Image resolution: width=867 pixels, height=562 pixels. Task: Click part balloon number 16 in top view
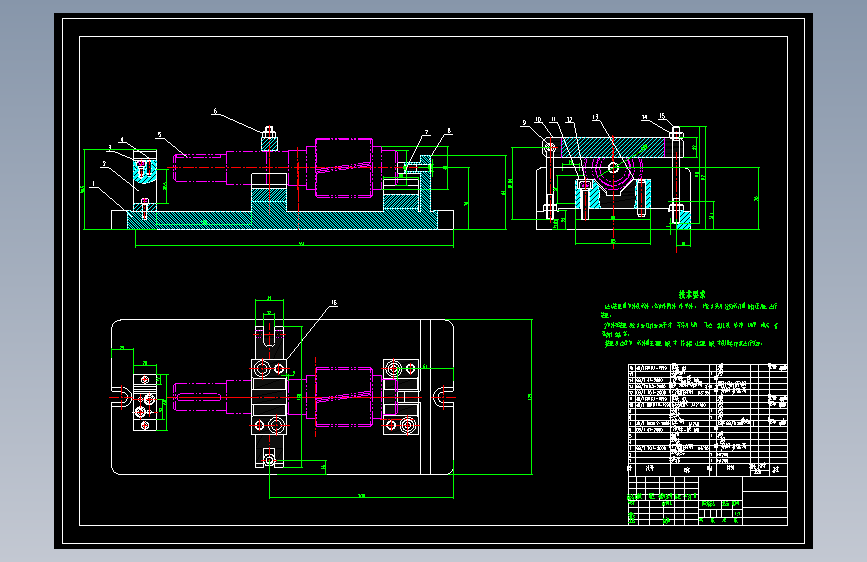coord(334,303)
